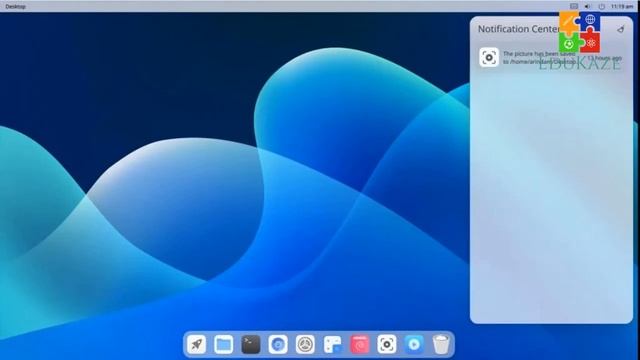The width and height of the screenshot is (640, 360).
Task: Open the volume control in the top bar
Action: click(x=588, y=6)
